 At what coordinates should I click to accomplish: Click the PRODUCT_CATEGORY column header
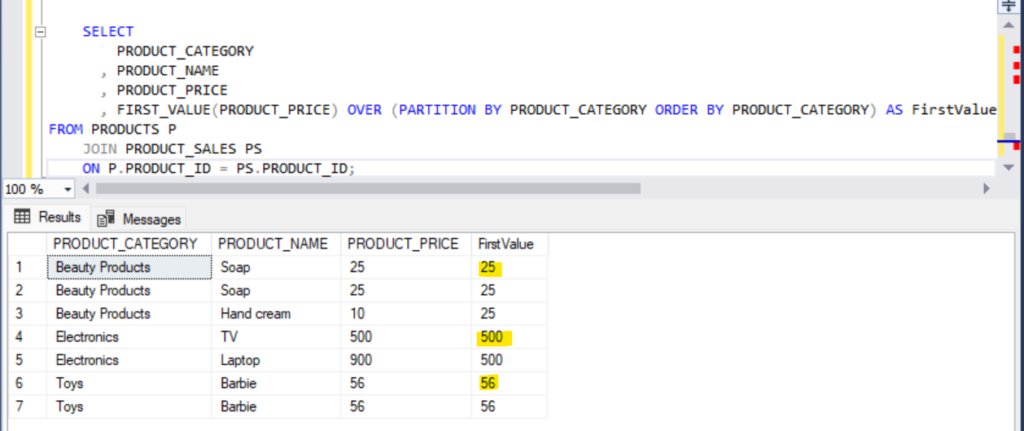coord(128,244)
